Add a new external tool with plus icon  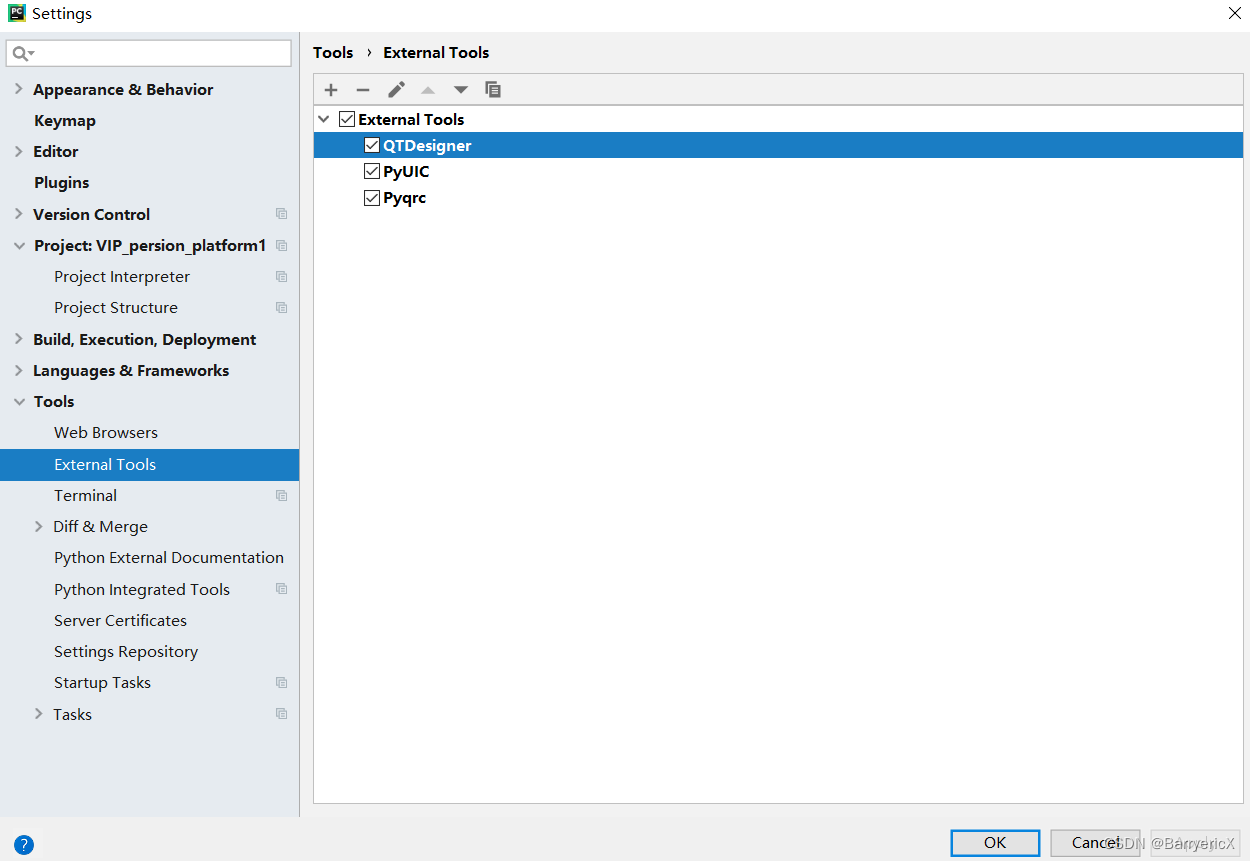331,89
